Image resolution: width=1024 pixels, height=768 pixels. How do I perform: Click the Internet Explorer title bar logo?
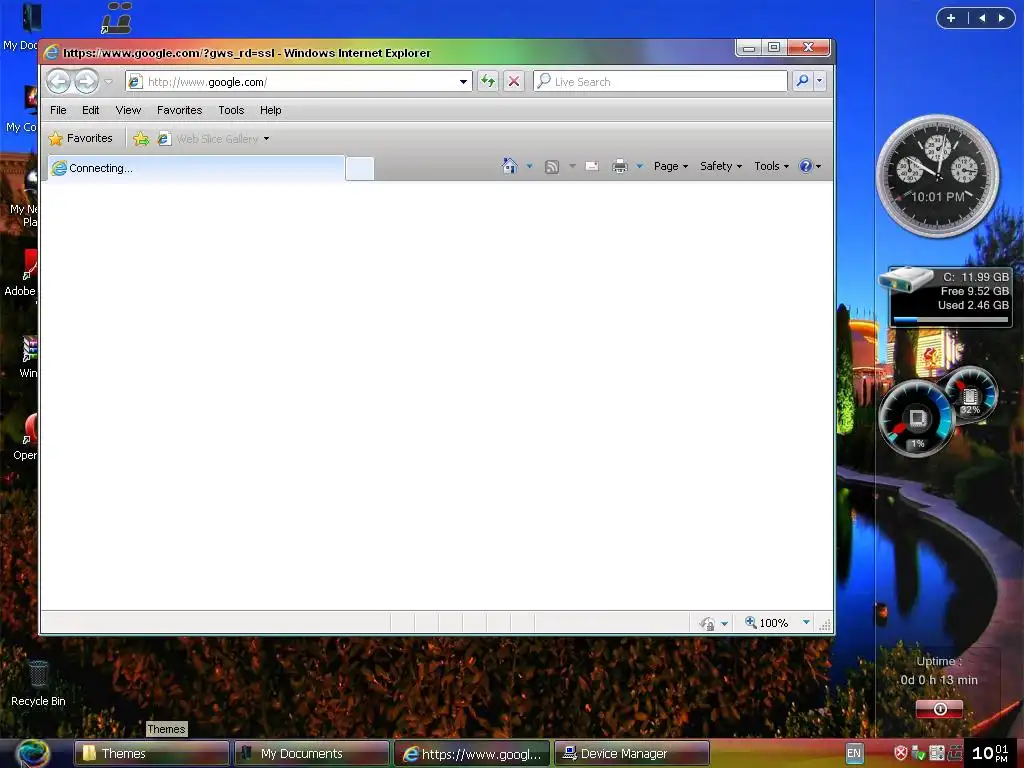point(51,53)
